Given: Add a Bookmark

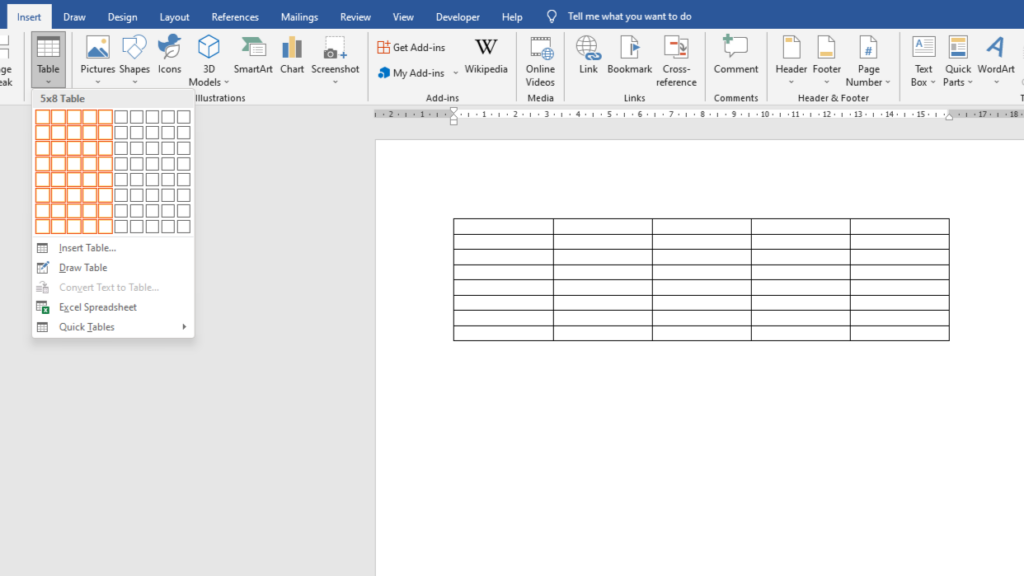Looking at the screenshot, I should pyautogui.click(x=630, y=55).
